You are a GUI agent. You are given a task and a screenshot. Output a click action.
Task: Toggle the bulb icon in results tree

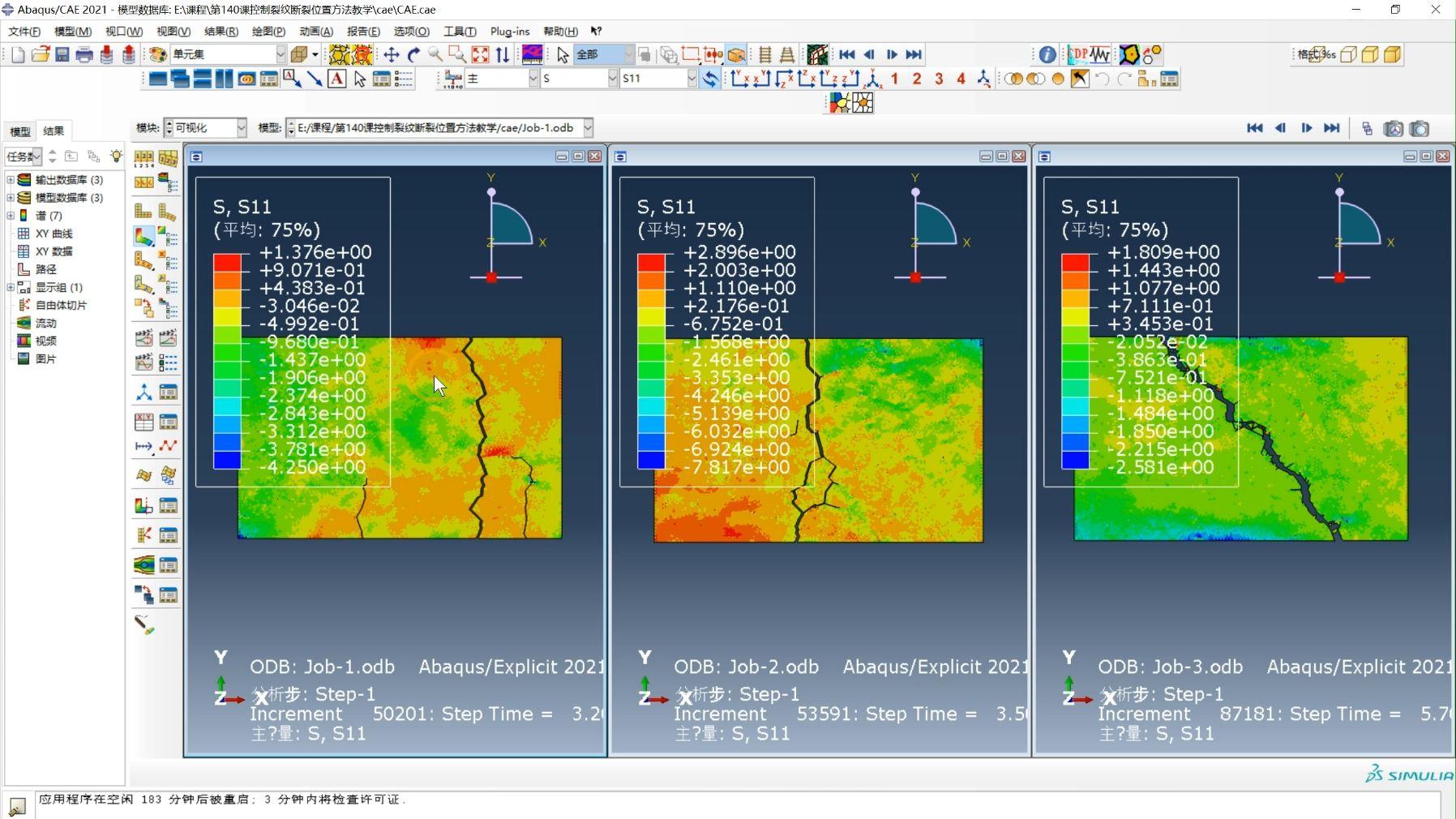[x=116, y=156]
